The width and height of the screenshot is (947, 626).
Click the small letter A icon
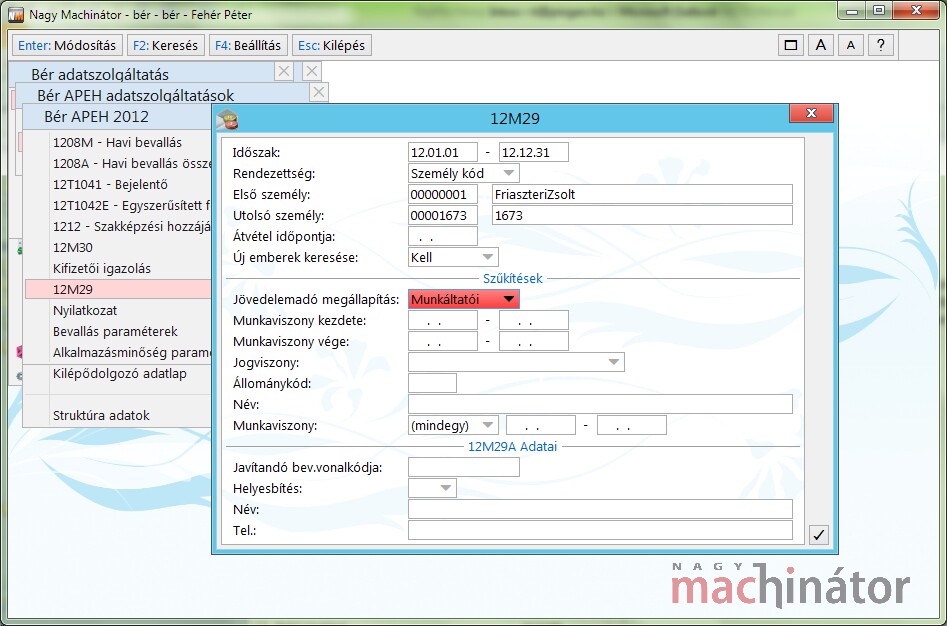coord(850,45)
